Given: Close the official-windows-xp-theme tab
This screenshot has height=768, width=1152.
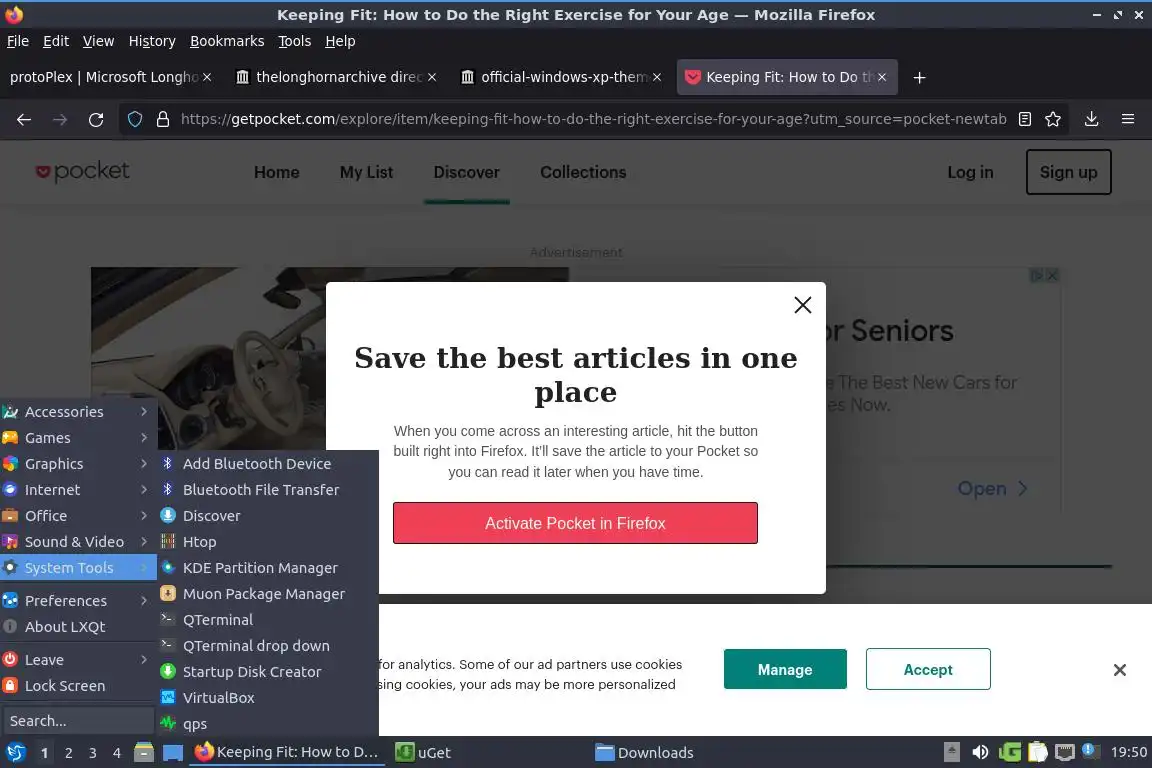Looking at the screenshot, I should pos(657,77).
